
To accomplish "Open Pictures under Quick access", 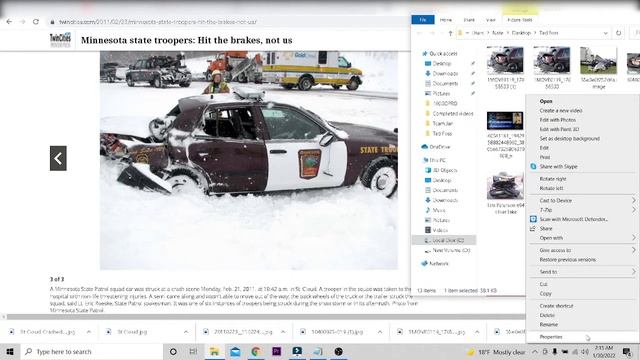I will [x=441, y=93].
